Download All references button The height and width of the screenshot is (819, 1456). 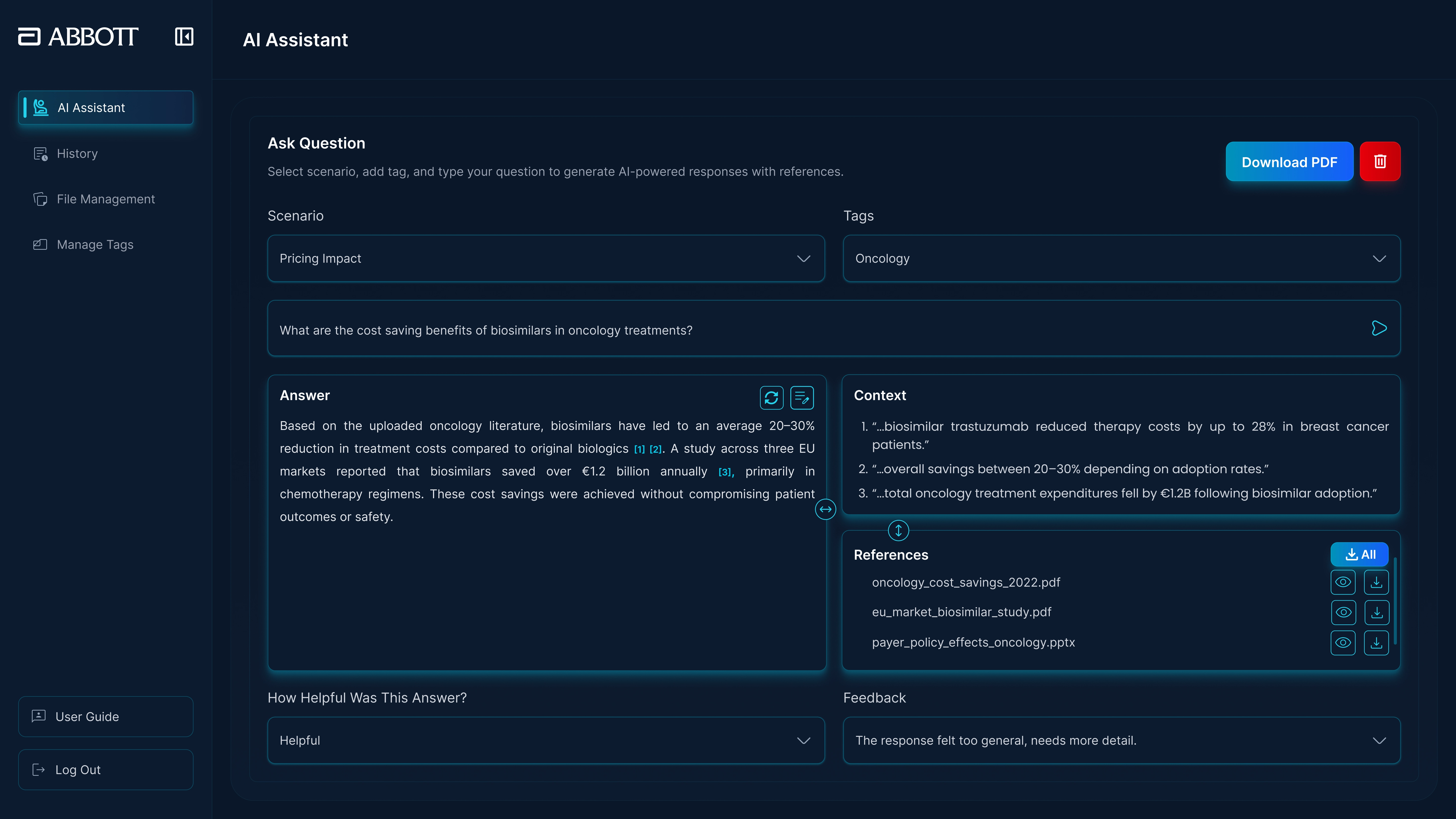1359,555
